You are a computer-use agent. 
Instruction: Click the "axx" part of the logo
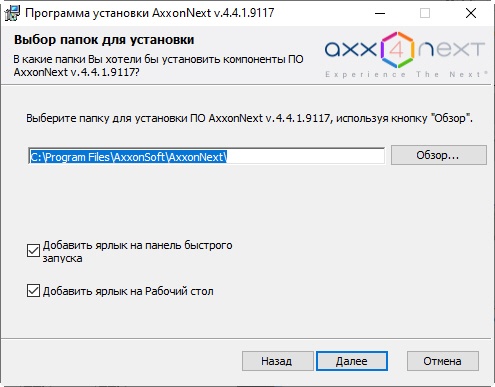pos(351,50)
